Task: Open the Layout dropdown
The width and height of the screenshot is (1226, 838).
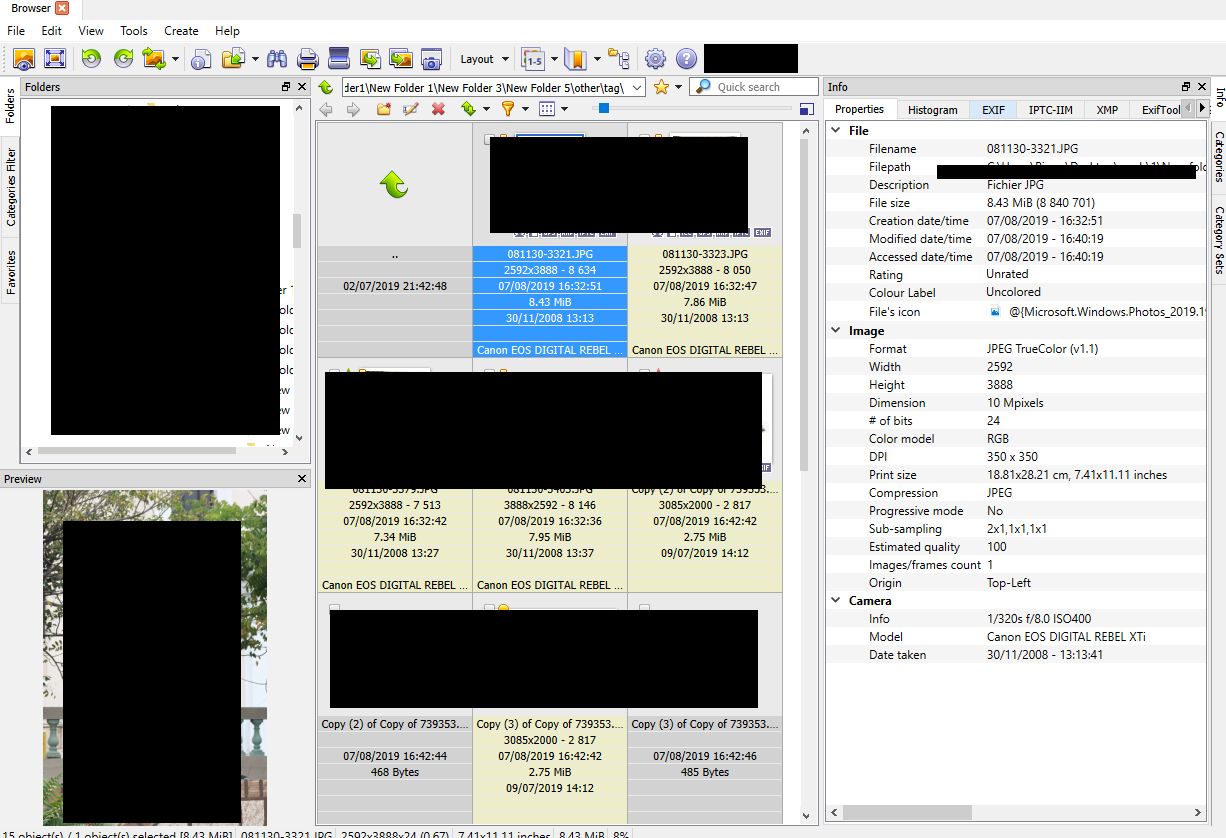Action: click(484, 59)
